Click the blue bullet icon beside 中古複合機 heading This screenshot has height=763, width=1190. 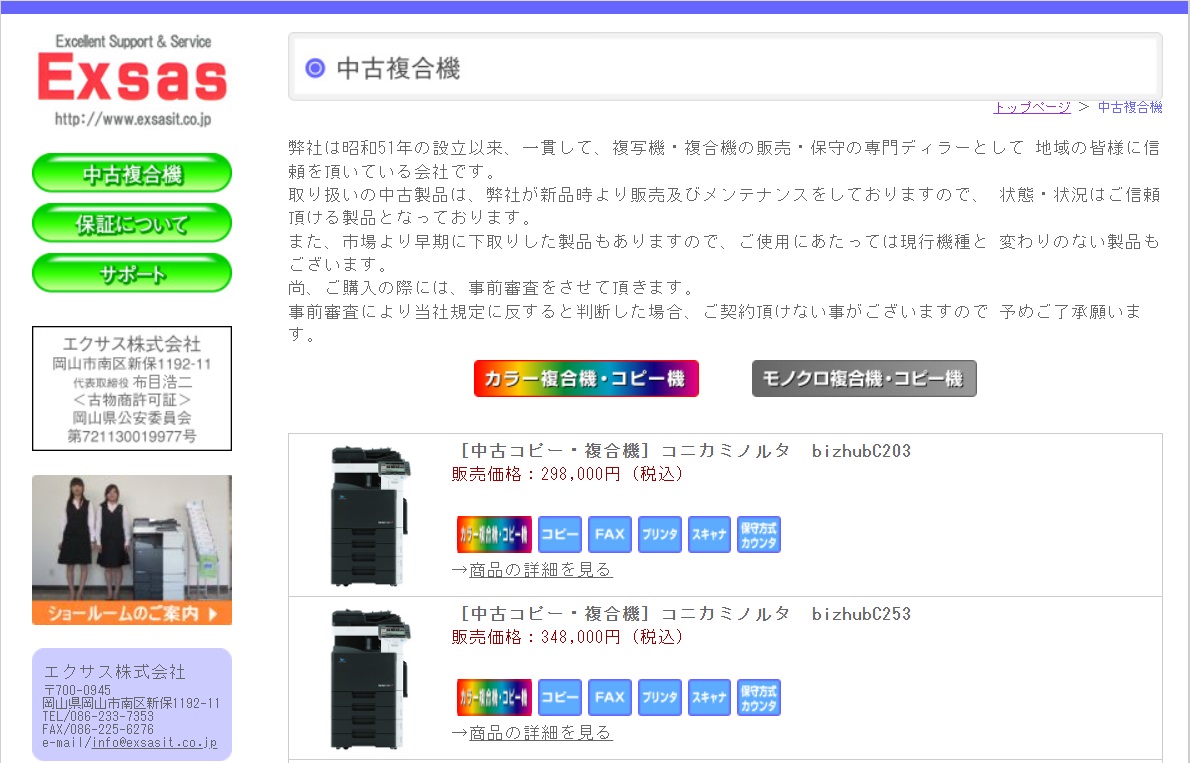(315, 68)
